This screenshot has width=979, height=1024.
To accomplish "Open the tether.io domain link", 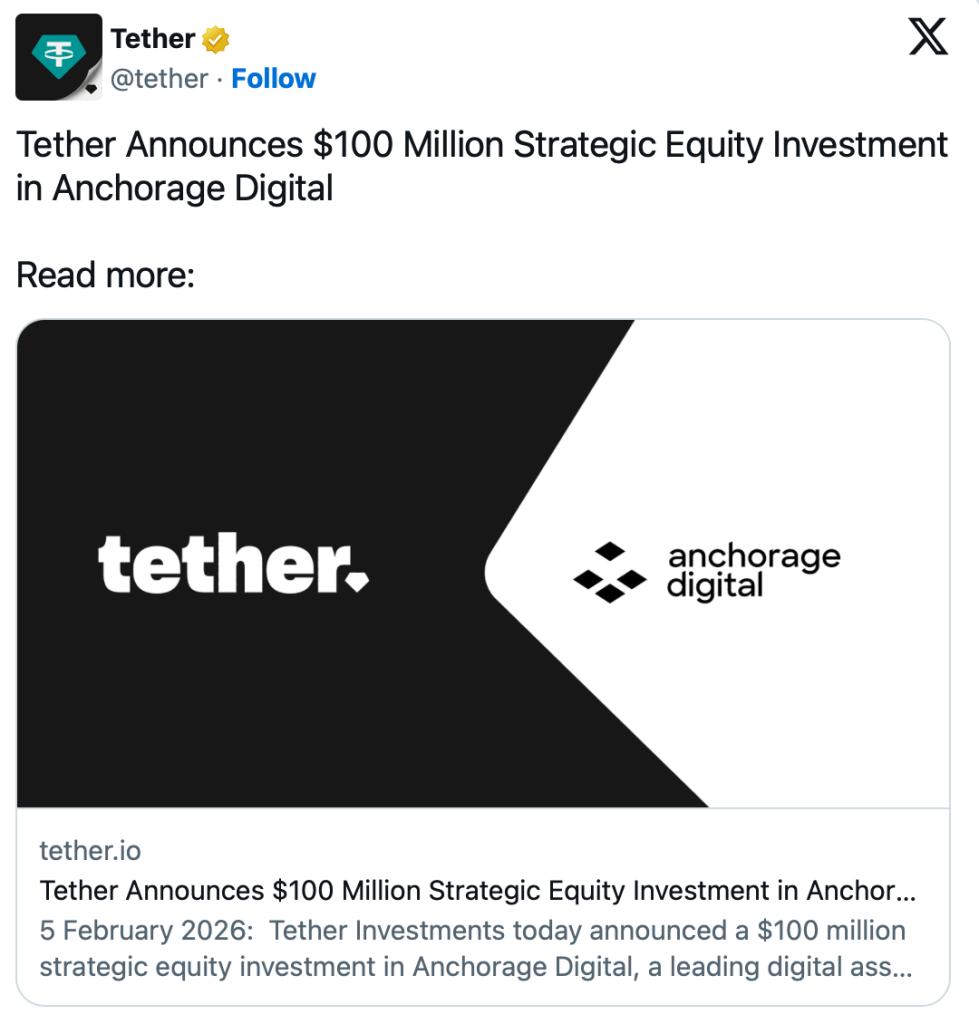I will (x=90, y=851).
